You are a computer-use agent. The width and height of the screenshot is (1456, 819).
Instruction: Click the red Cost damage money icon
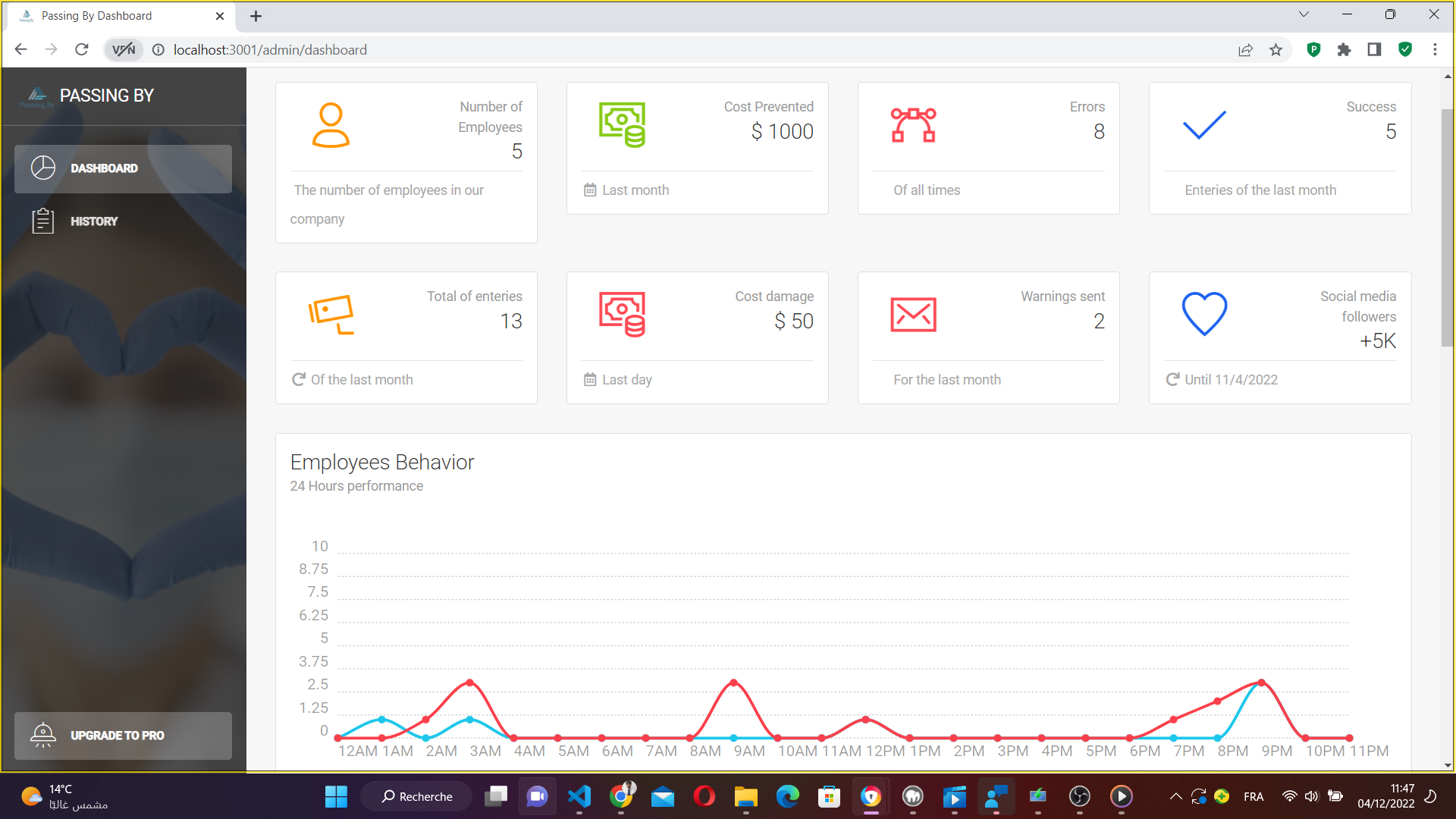(622, 314)
